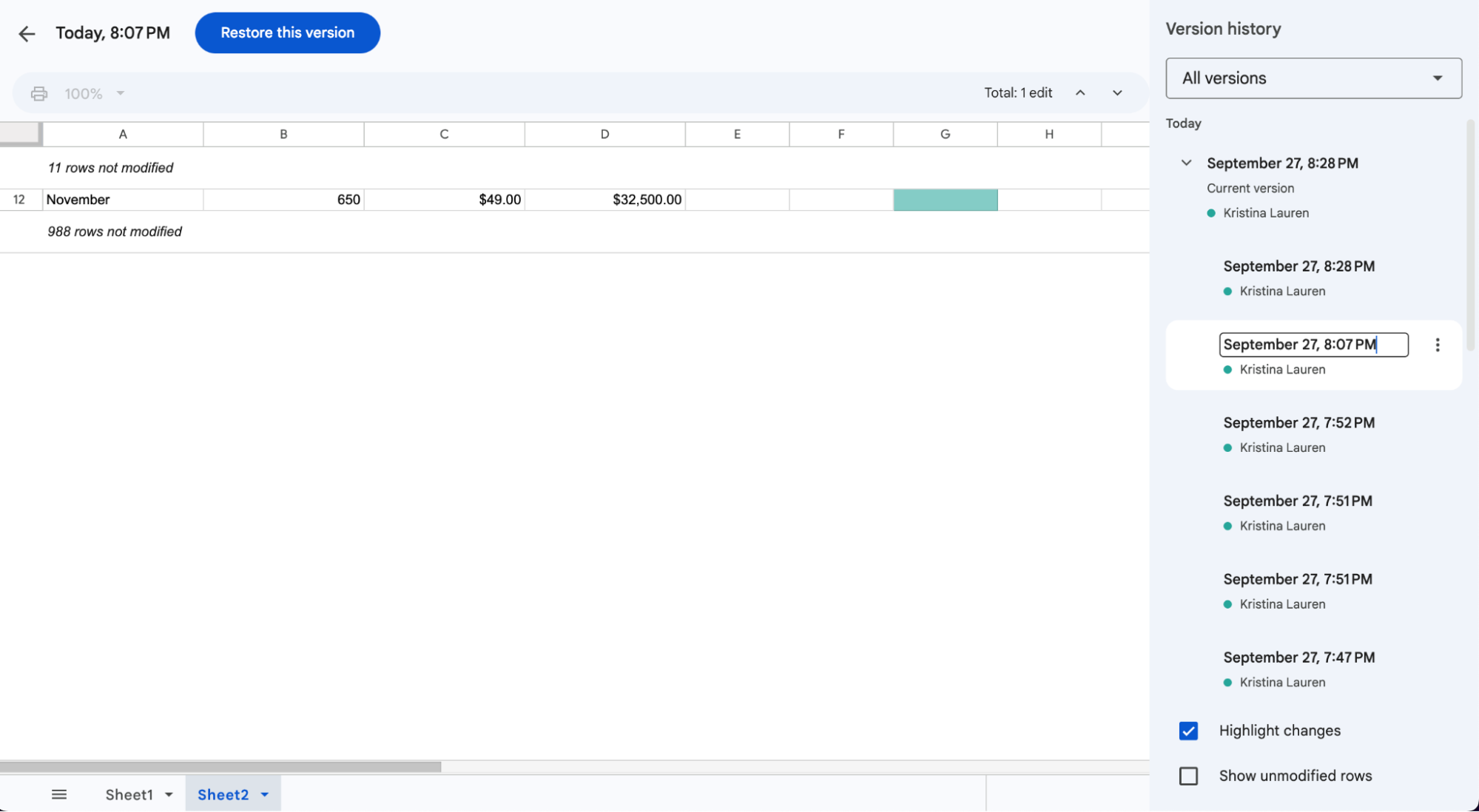This screenshot has height=812, width=1479.
Task: Click column B header
Action: coord(283,134)
